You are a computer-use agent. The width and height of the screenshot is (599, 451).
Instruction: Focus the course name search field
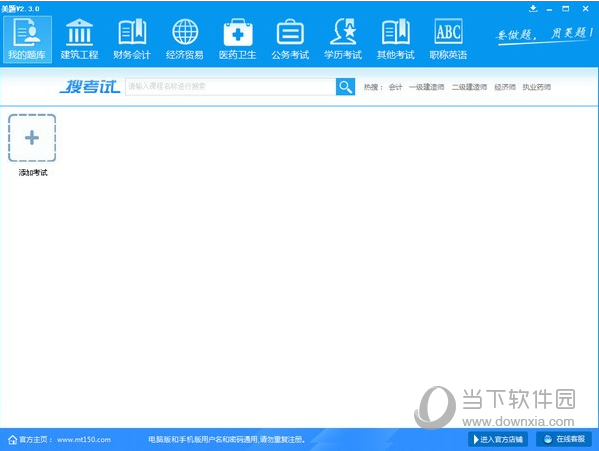click(231, 87)
